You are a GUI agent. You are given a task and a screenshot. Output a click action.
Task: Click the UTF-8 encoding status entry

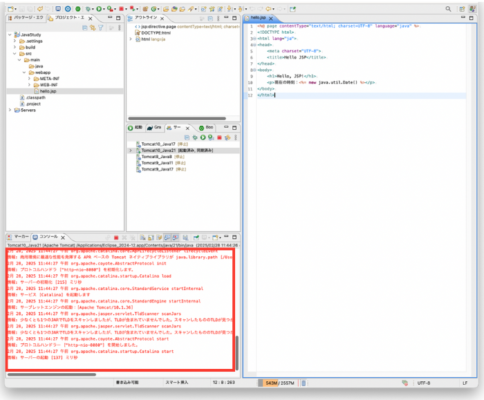pyautogui.click(x=424, y=383)
